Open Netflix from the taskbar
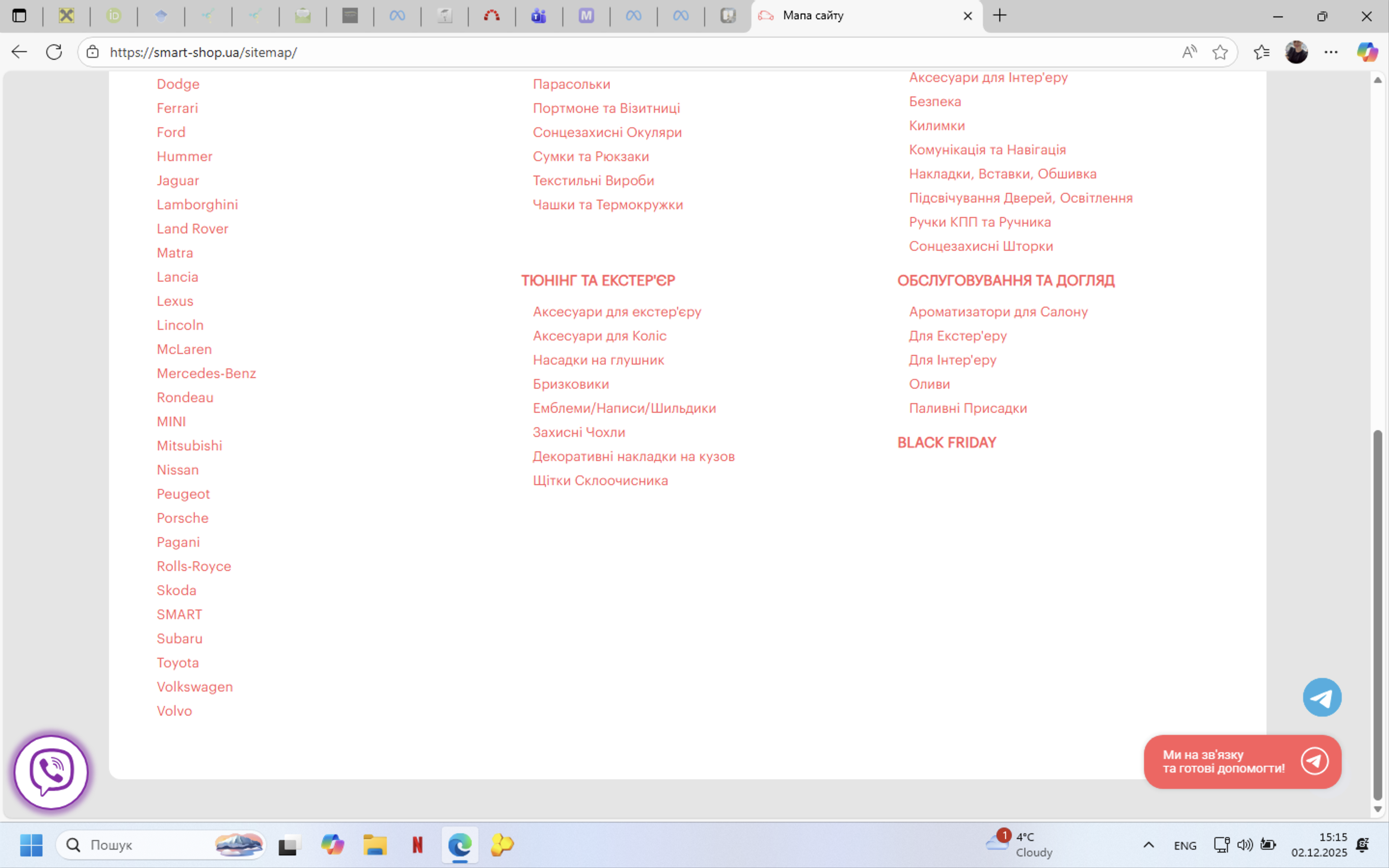The width and height of the screenshot is (1389, 868). [x=417, y=844]
